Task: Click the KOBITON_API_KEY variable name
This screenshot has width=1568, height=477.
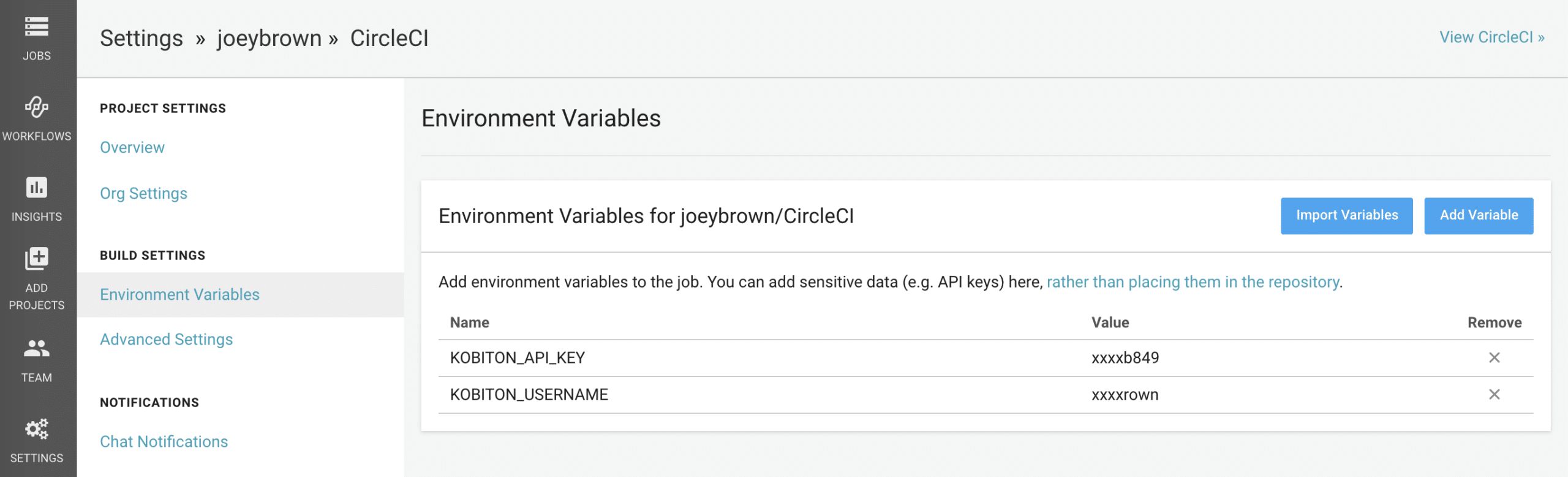Action: 517,358
